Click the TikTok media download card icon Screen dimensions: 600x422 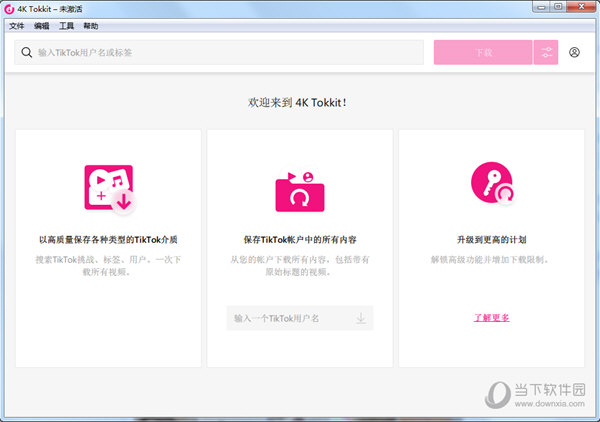[x=109, y=189]
